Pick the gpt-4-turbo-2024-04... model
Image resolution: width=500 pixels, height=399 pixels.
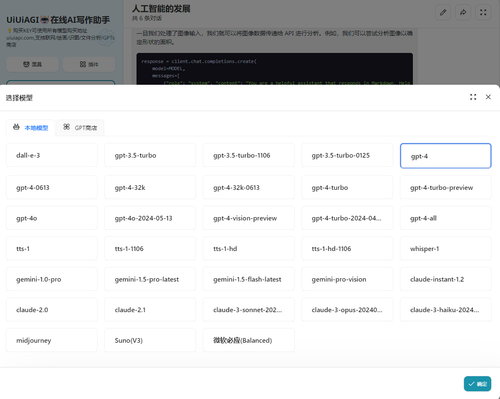click(x=347, y=218)
